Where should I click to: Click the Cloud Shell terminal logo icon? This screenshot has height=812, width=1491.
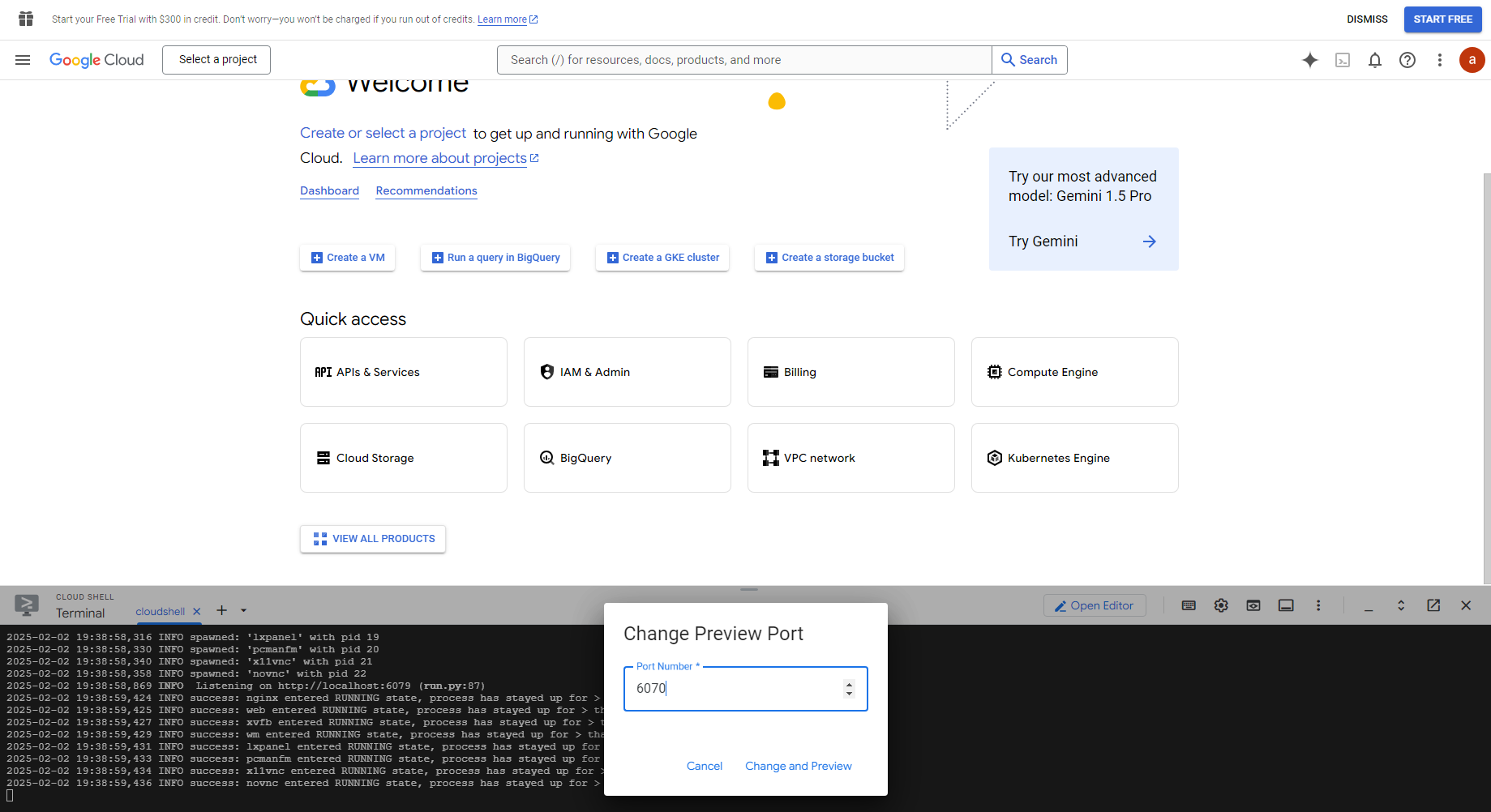click(x=27, y=605)
